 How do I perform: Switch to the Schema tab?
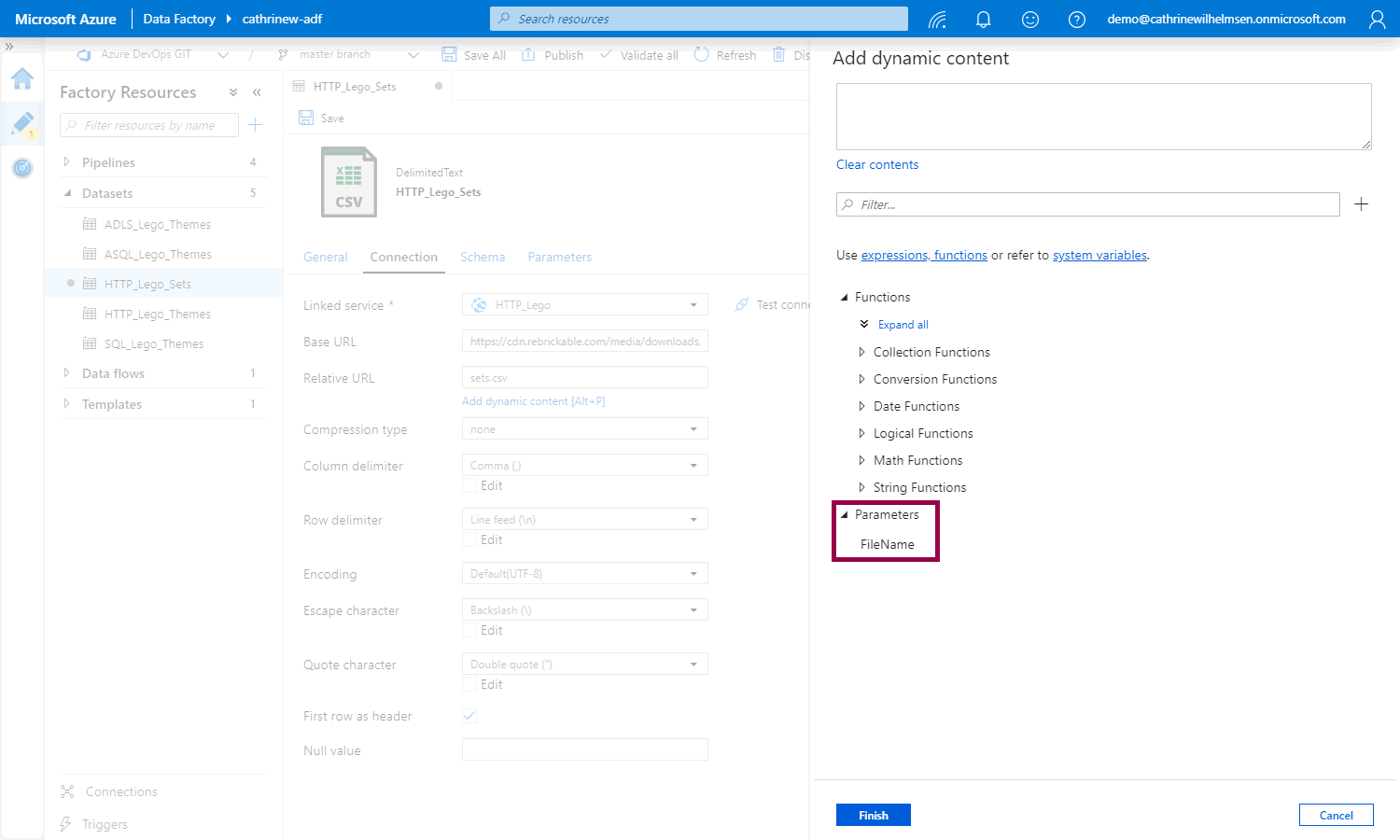click(x=483, y=257)
